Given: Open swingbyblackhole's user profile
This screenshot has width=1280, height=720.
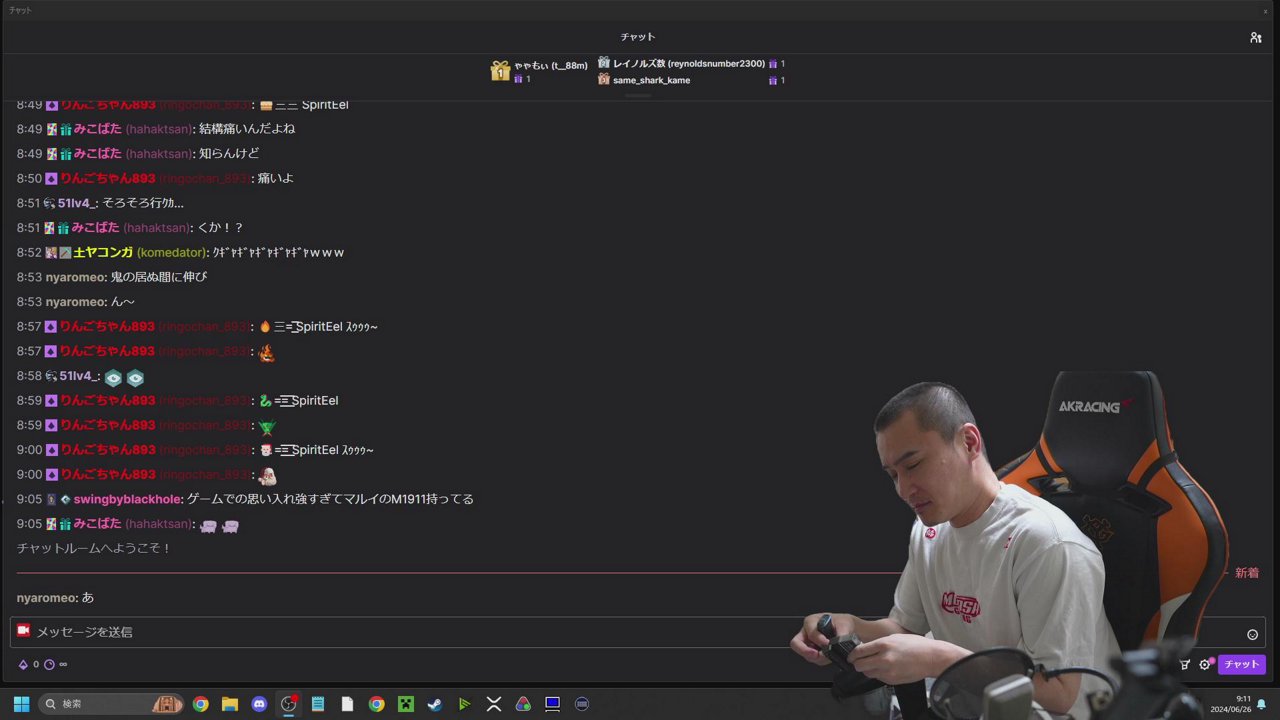Looking at the screenshot, I should (128, 499).
